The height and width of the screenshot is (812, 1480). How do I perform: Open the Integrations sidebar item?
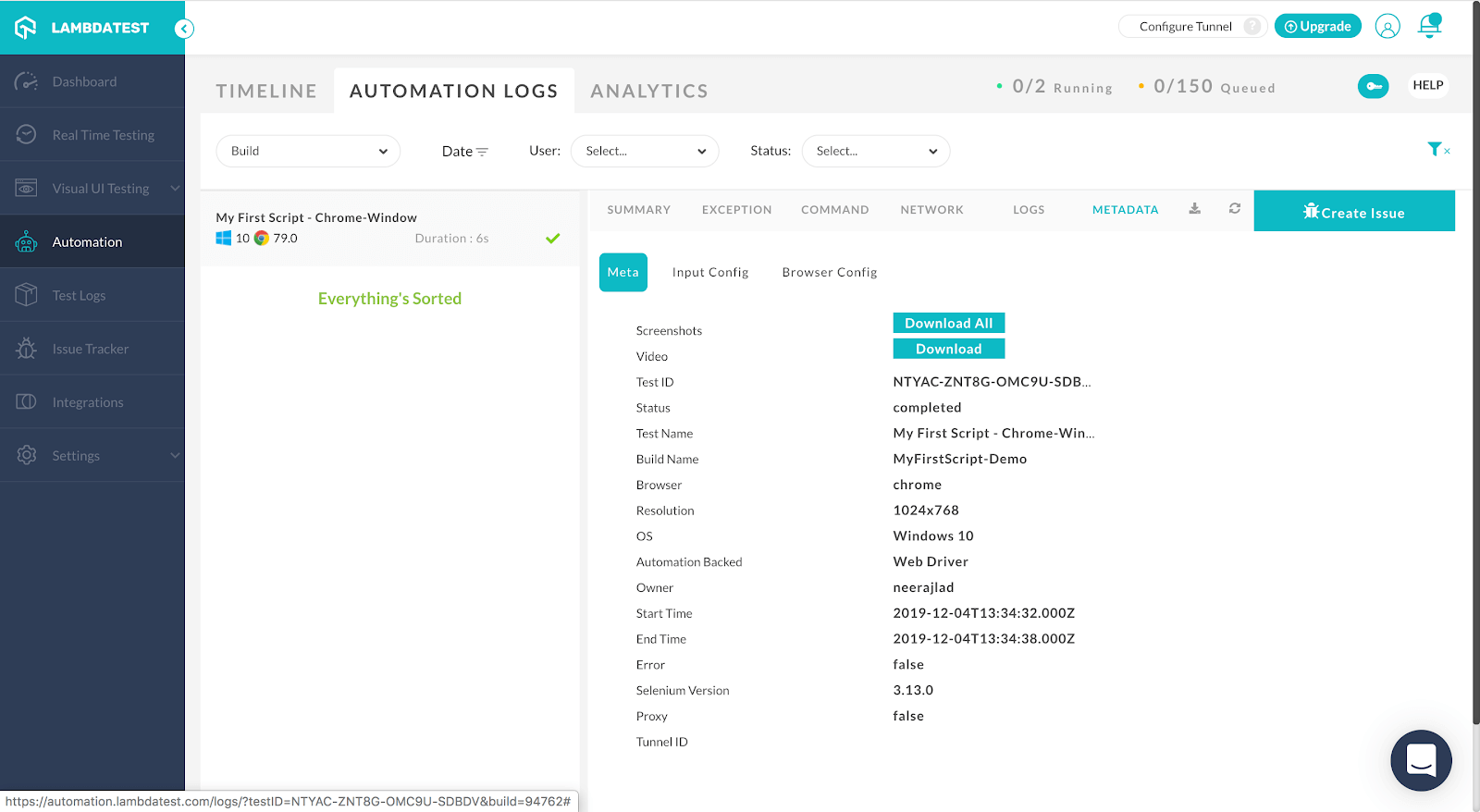click(x=92, y=401)
